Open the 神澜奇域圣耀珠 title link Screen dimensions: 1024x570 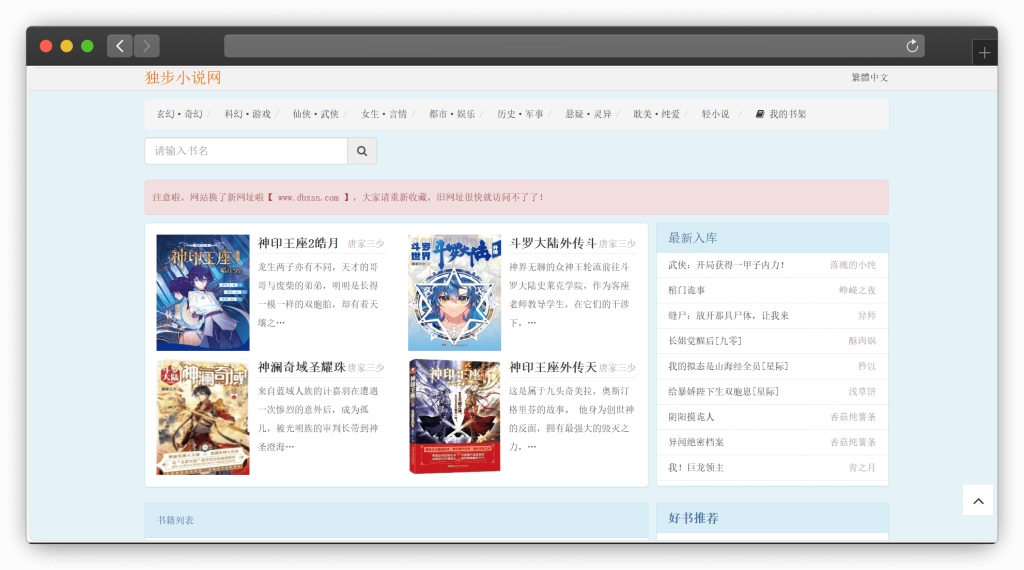click(x=302, y=367)
